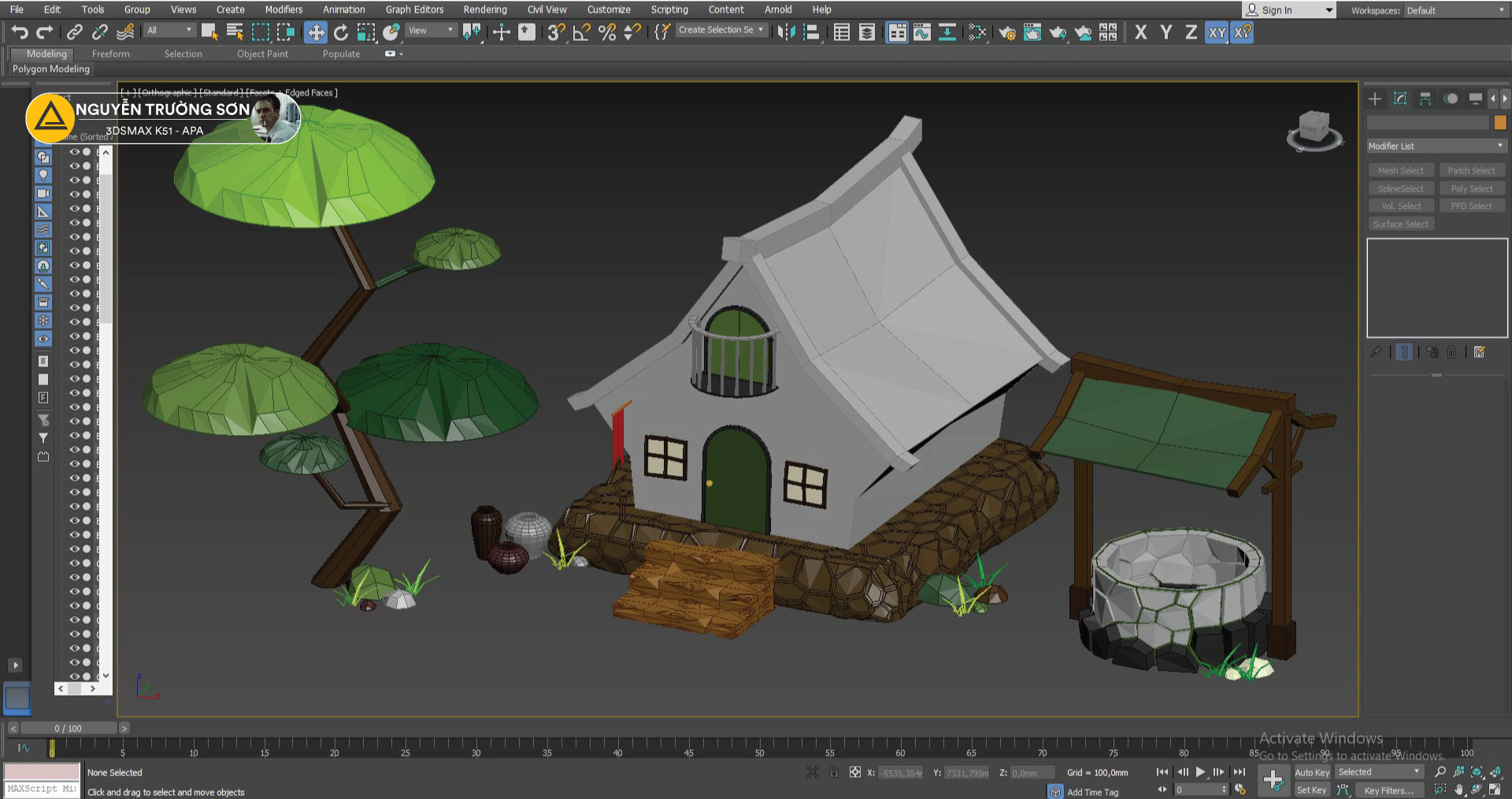The width and height of the screenshot is (1512, 799).
Task: Click the orange object color swatch
Action: tap(1499, 122)
